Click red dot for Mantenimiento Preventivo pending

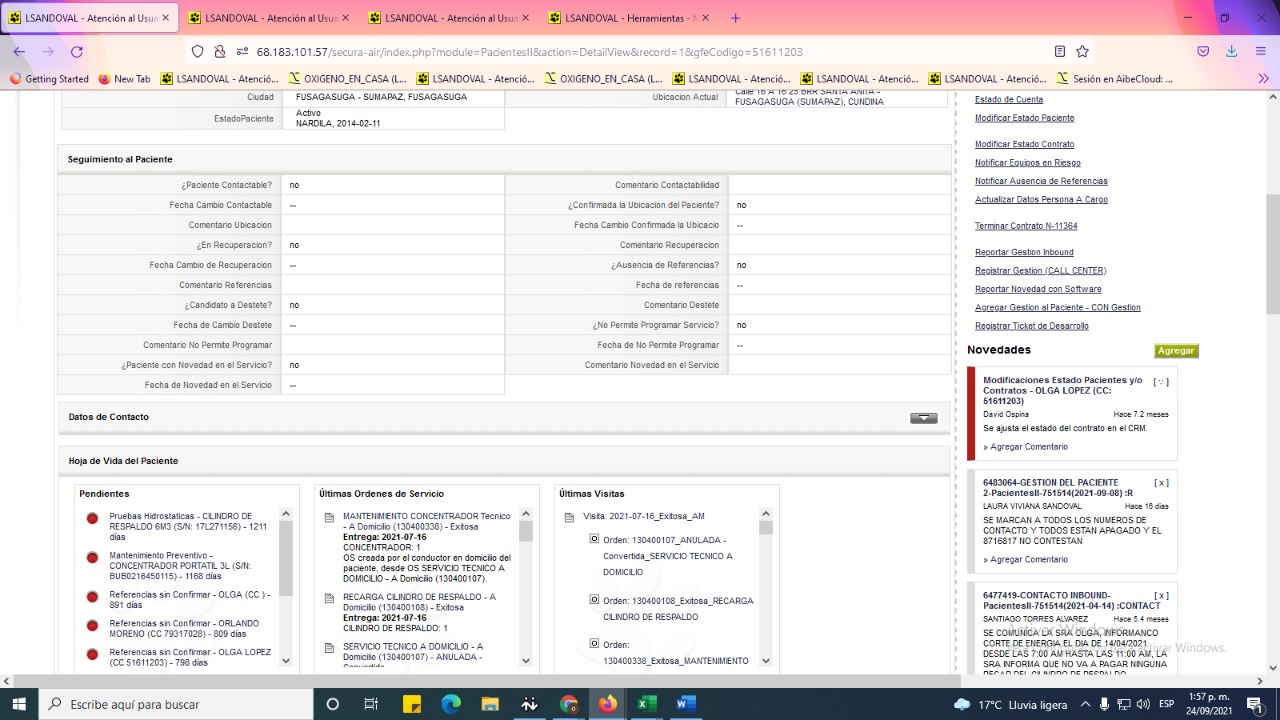92,557
